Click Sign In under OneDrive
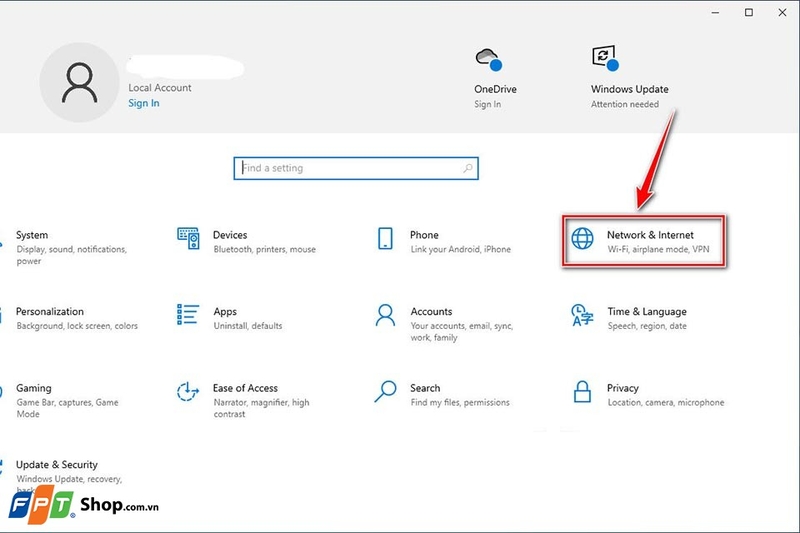 (x=487, y=104)
